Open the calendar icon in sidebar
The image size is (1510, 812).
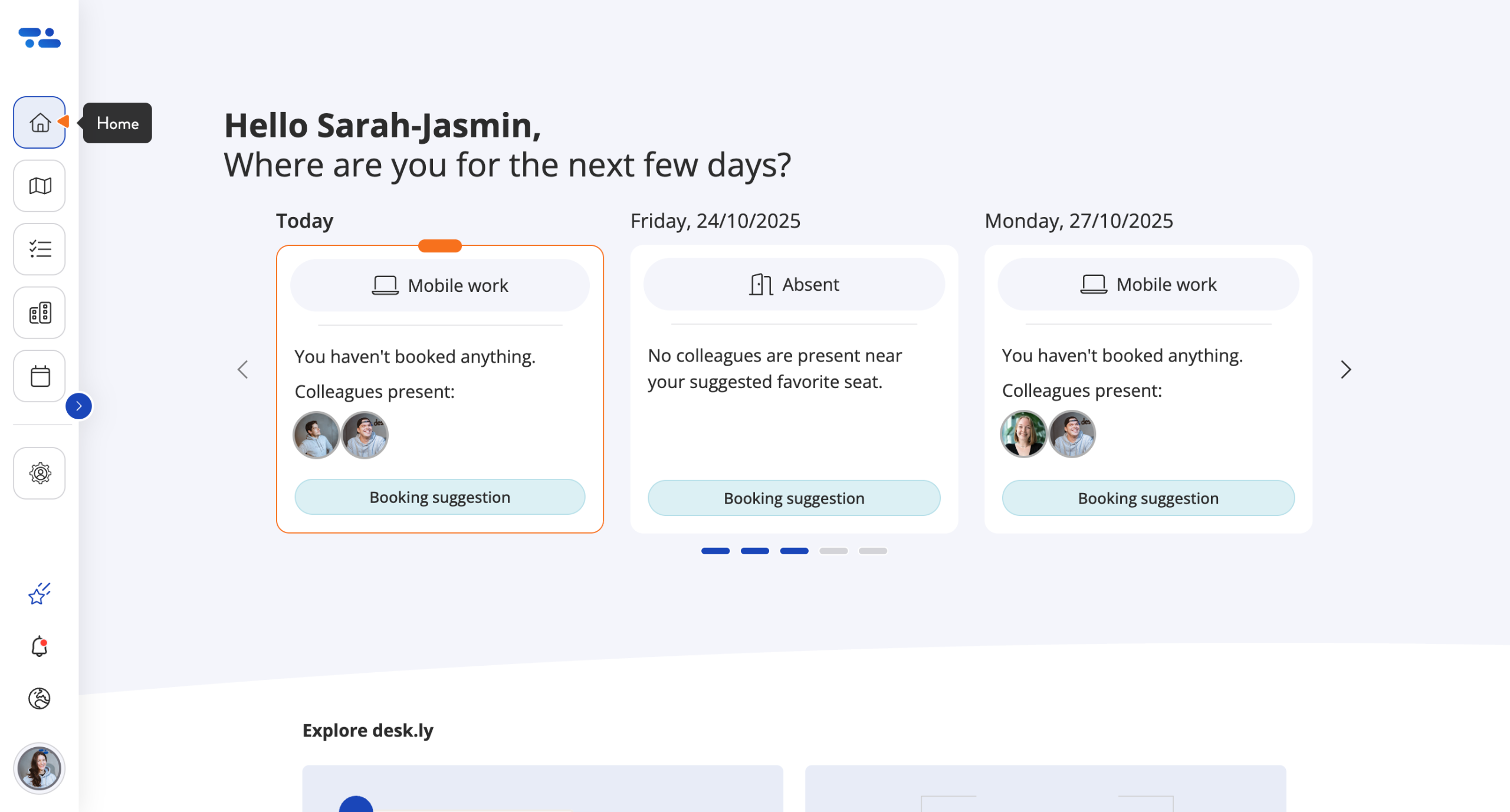click(40, 376)
